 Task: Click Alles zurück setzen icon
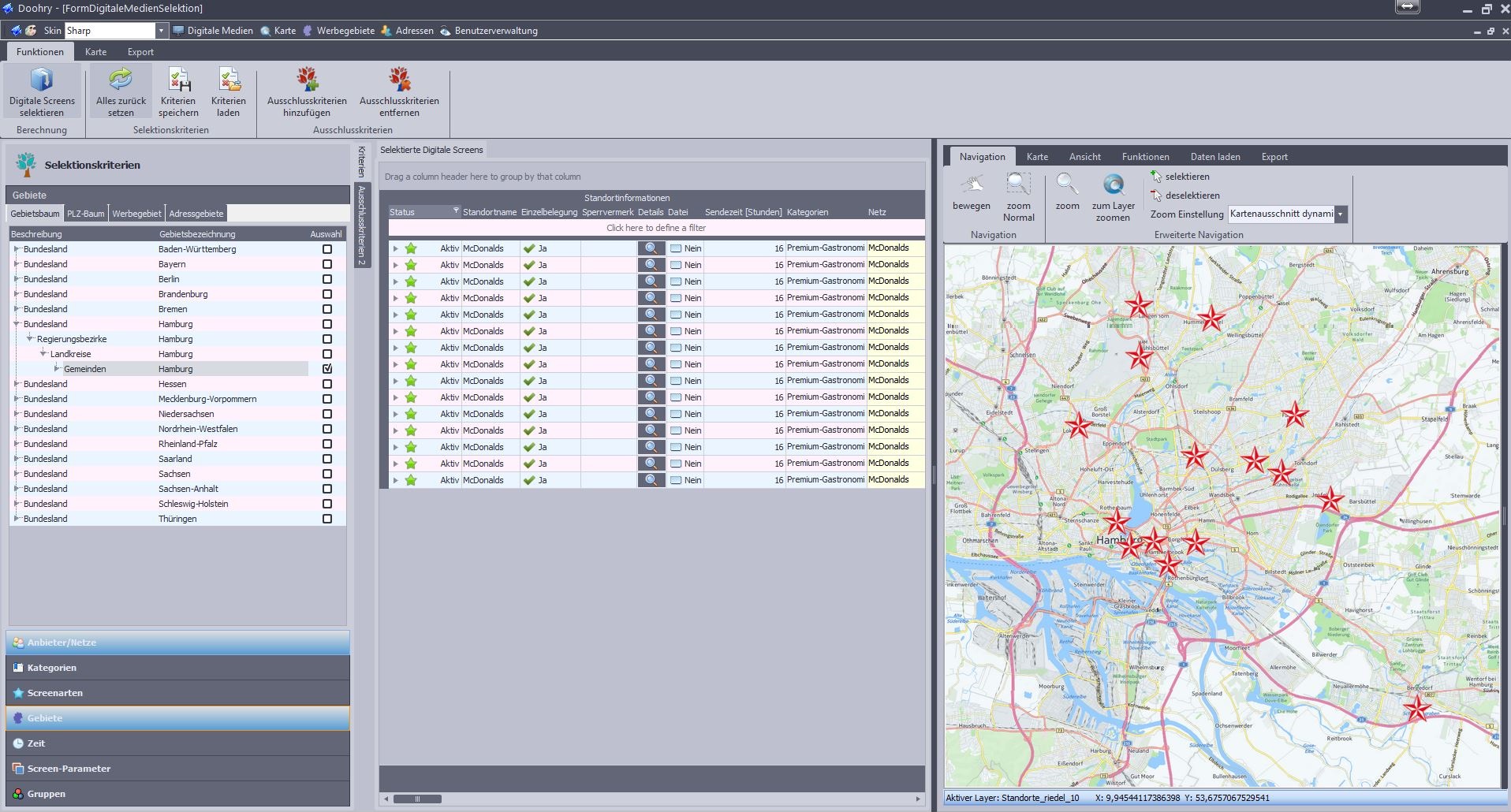[121, 80]
